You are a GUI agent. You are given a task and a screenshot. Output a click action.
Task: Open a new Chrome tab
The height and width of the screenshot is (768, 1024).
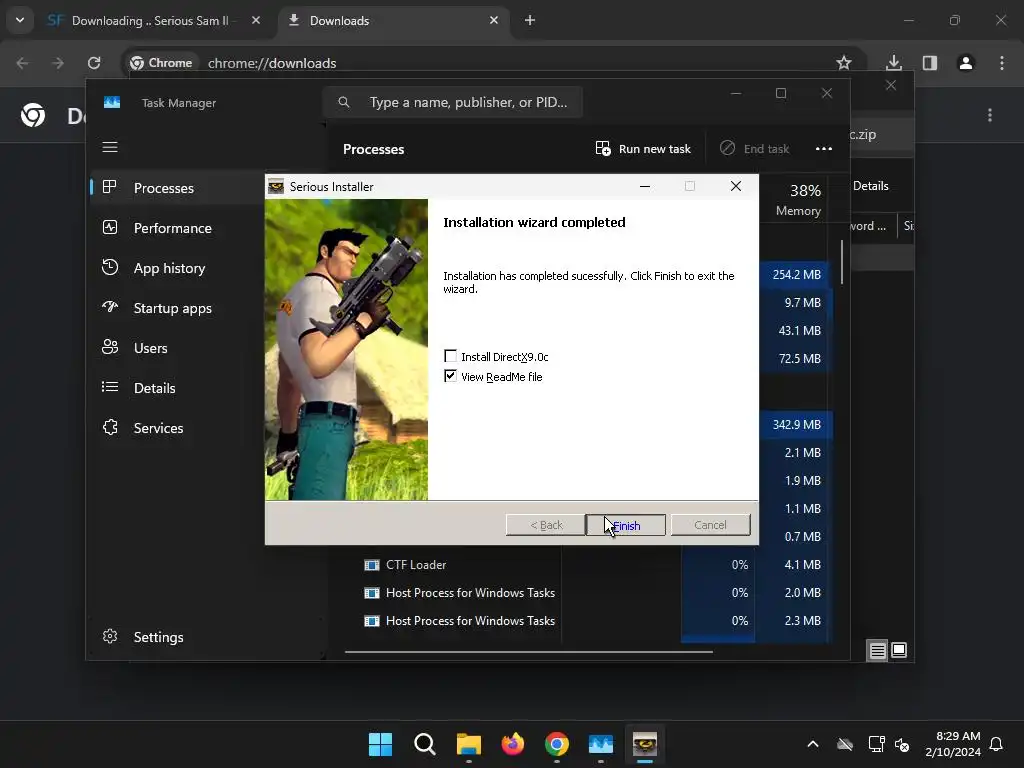530,21
